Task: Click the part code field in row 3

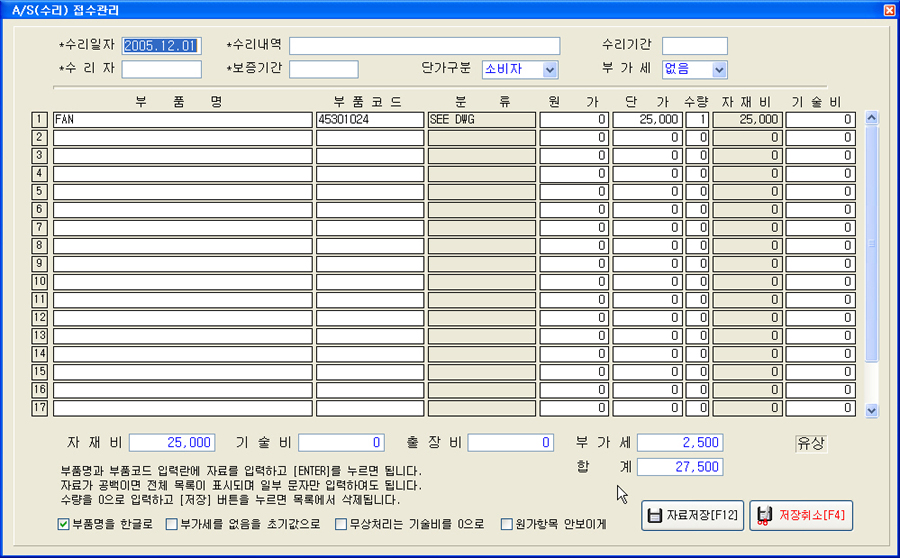Action: coord(370,156)
